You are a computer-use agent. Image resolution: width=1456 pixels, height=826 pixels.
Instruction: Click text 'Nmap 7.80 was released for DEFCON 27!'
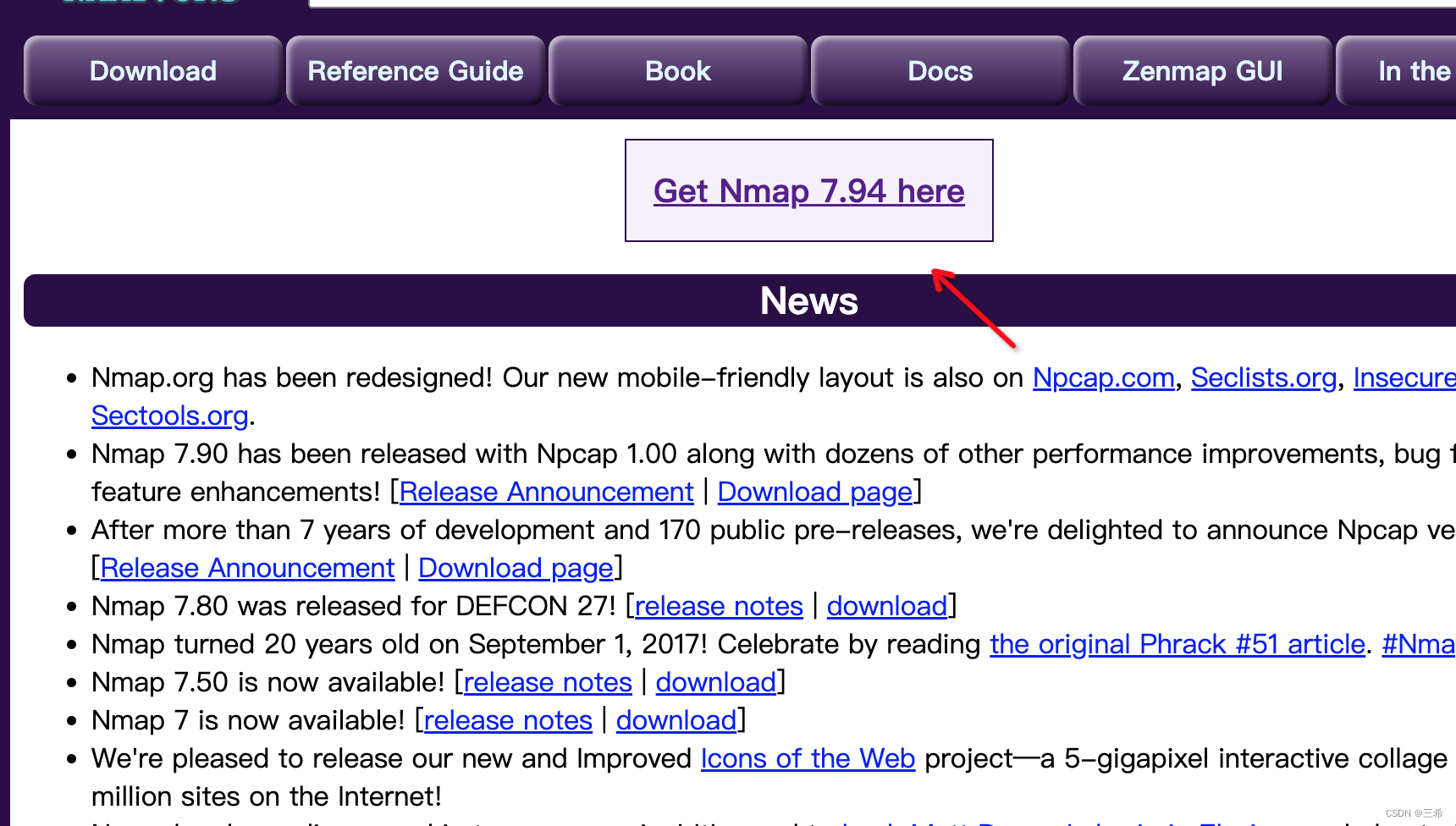click(x=354, y=606)
